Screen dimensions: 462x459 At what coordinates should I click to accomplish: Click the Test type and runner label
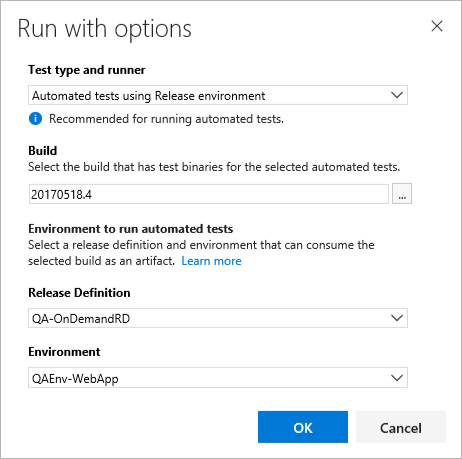pyautogui.click(x=87, y=70)
